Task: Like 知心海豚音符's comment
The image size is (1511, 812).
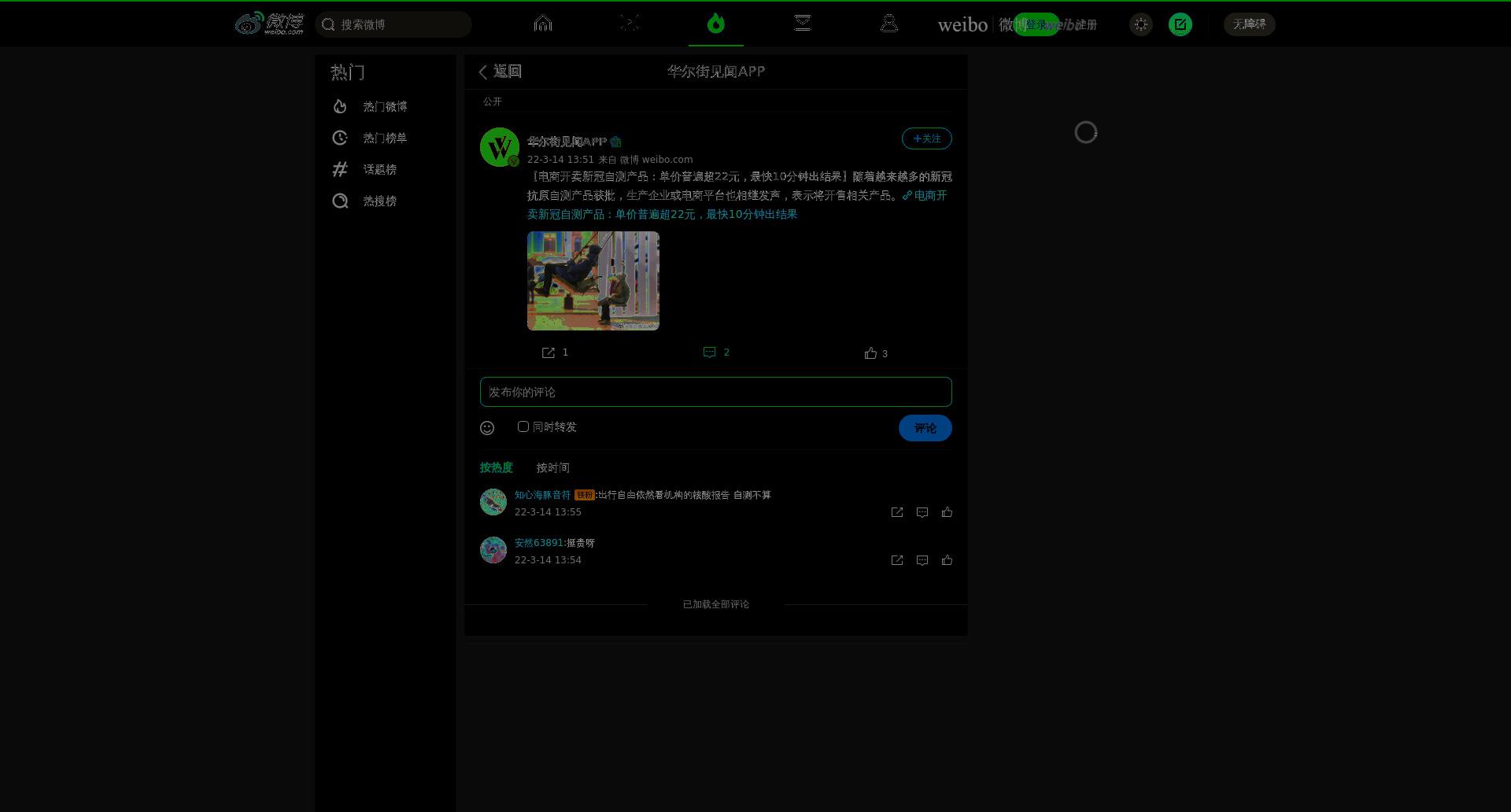Action: (948, 512)
